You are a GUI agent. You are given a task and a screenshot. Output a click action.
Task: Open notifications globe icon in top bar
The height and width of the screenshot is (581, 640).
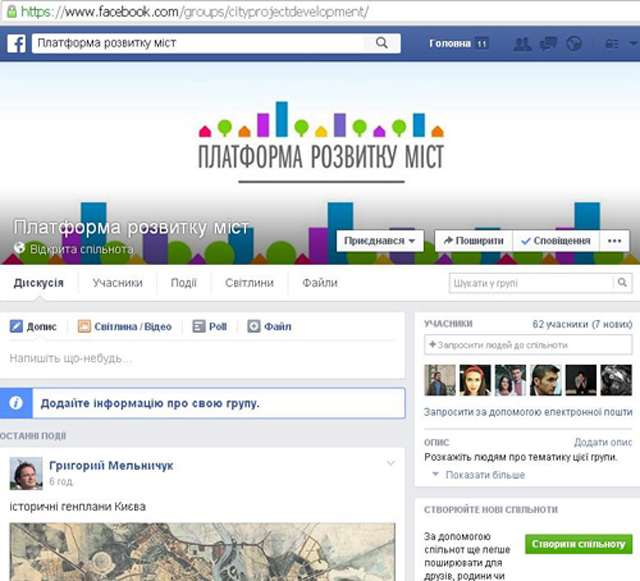click(x=574, y=44)
